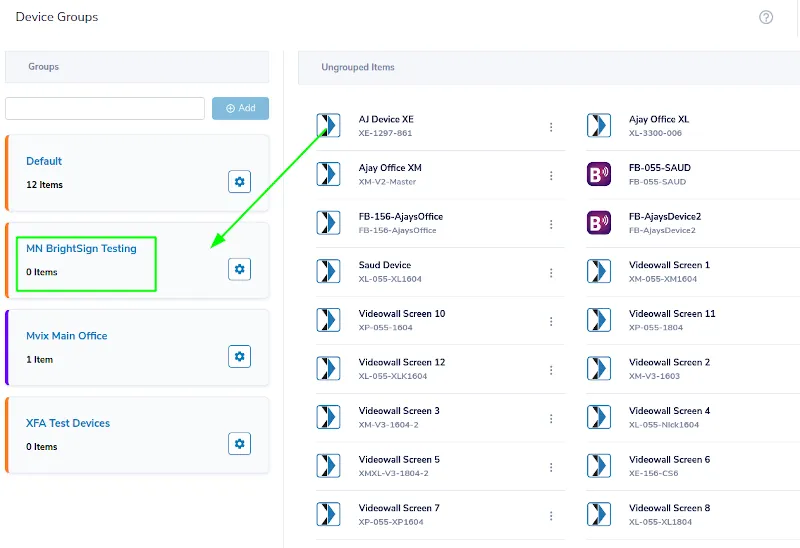Open settings gear for Mvix Main Office group
Viewport: 800px width, 548px height.
[239, 356]
